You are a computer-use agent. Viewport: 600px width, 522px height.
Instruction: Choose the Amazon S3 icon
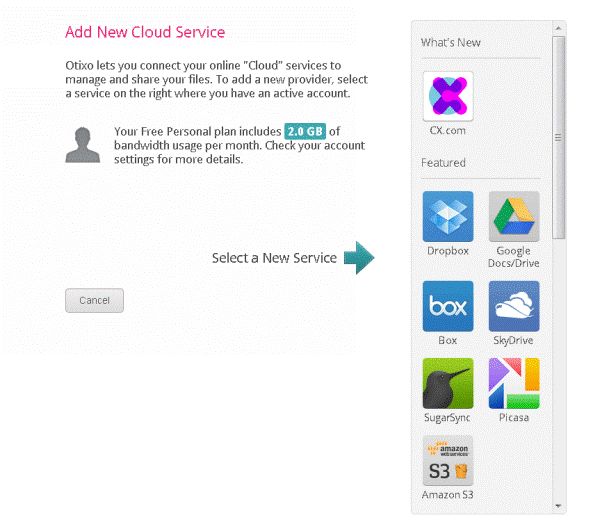448,460
